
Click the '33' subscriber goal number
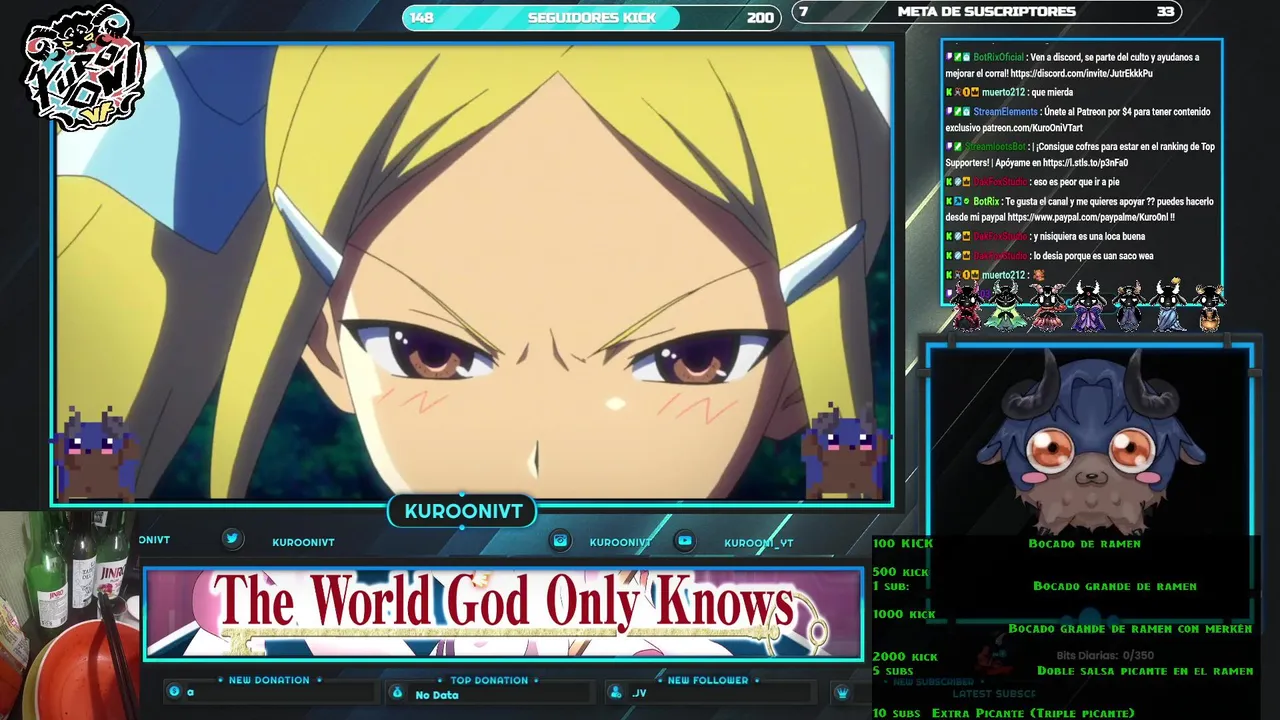pyautogui.click(x=1165, y=12)
